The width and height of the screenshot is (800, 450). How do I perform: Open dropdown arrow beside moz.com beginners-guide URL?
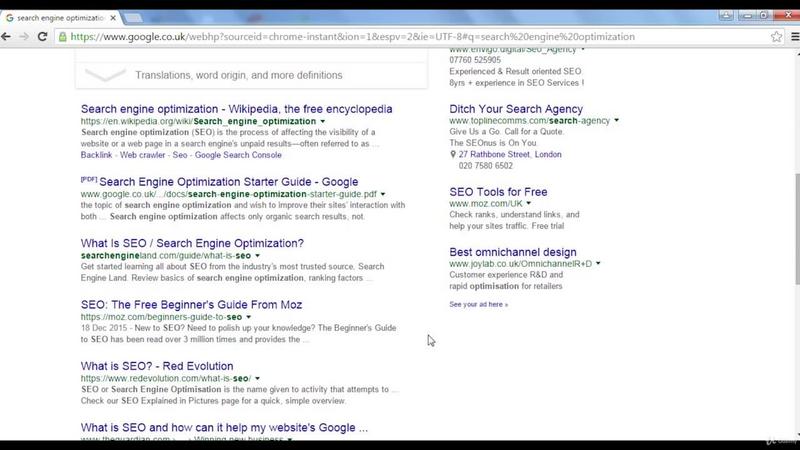tap(248, 317)
